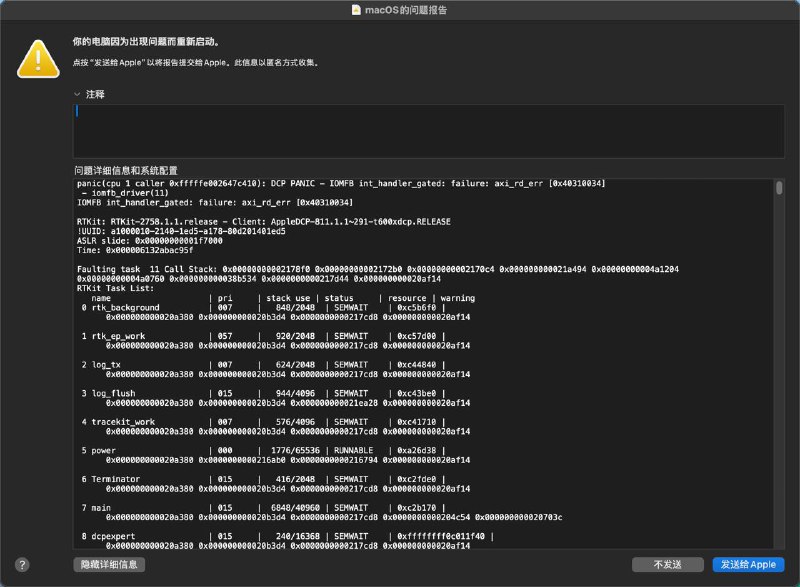Click 发送给 Apple button
Viewport: 800px width, 587px height.
point(748,565)
